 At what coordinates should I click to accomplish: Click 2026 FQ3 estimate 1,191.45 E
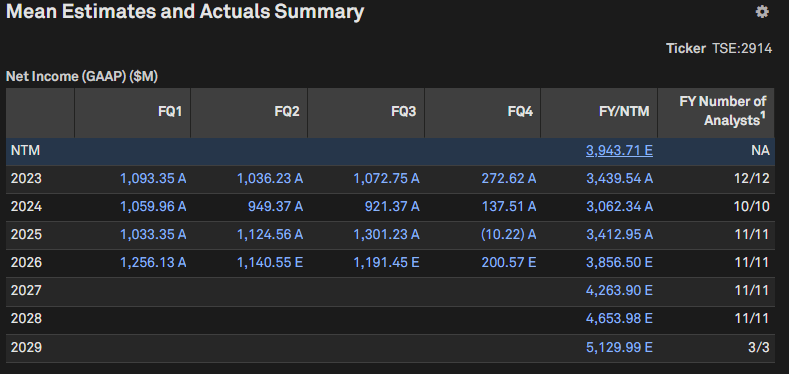386,262
